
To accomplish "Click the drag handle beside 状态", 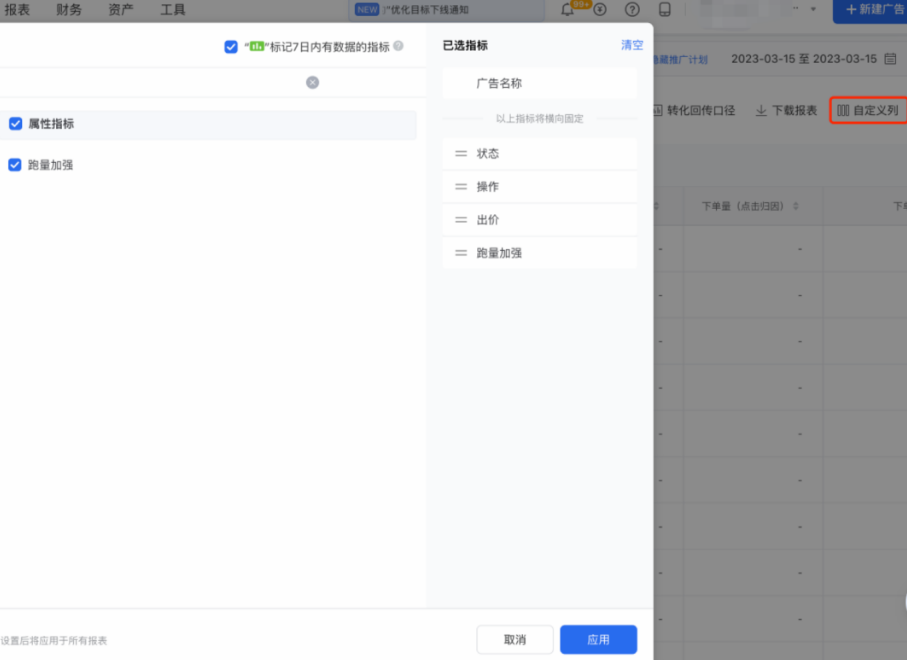I will click(461, 154).
